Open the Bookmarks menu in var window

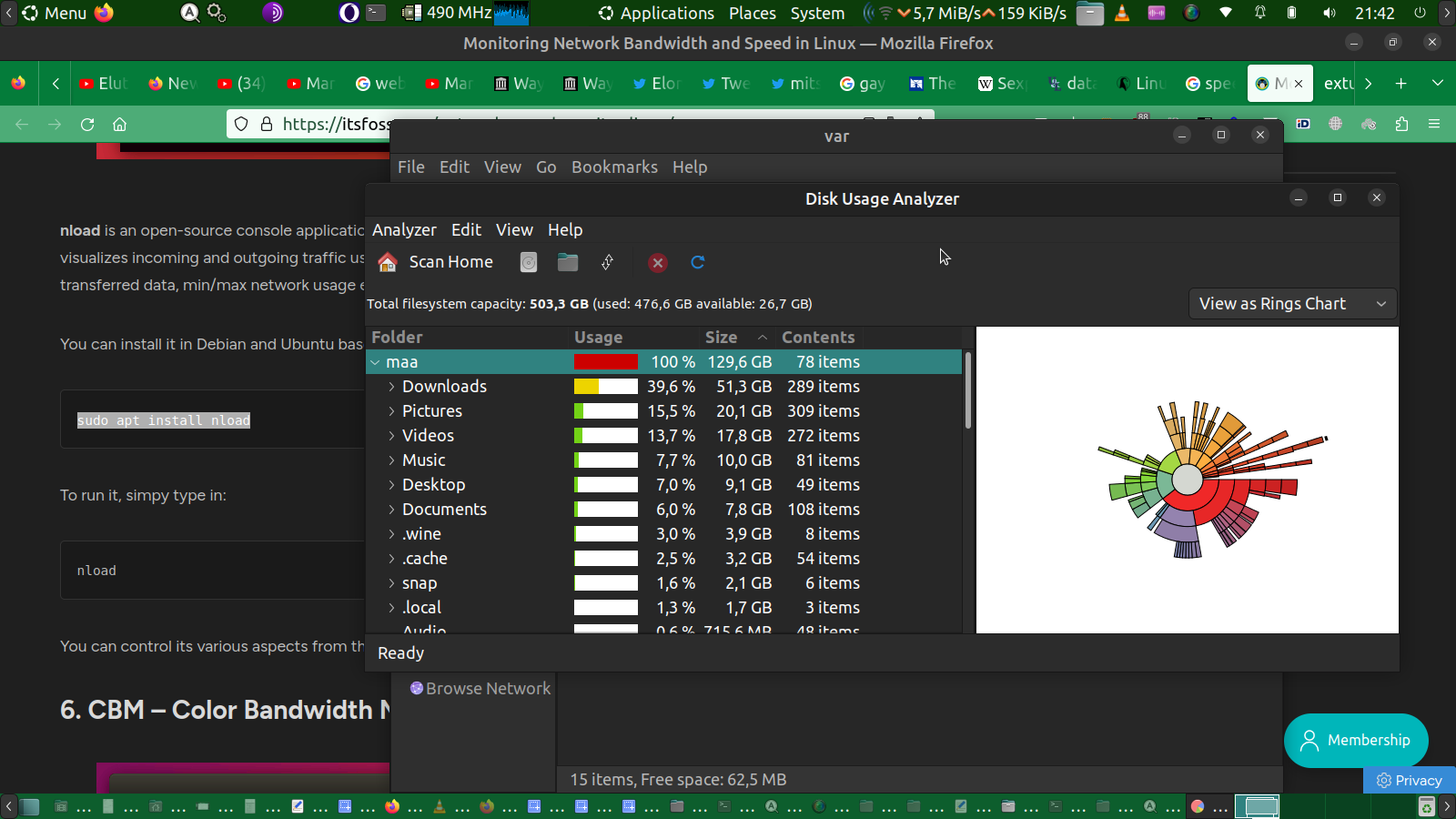click(614, 167)
